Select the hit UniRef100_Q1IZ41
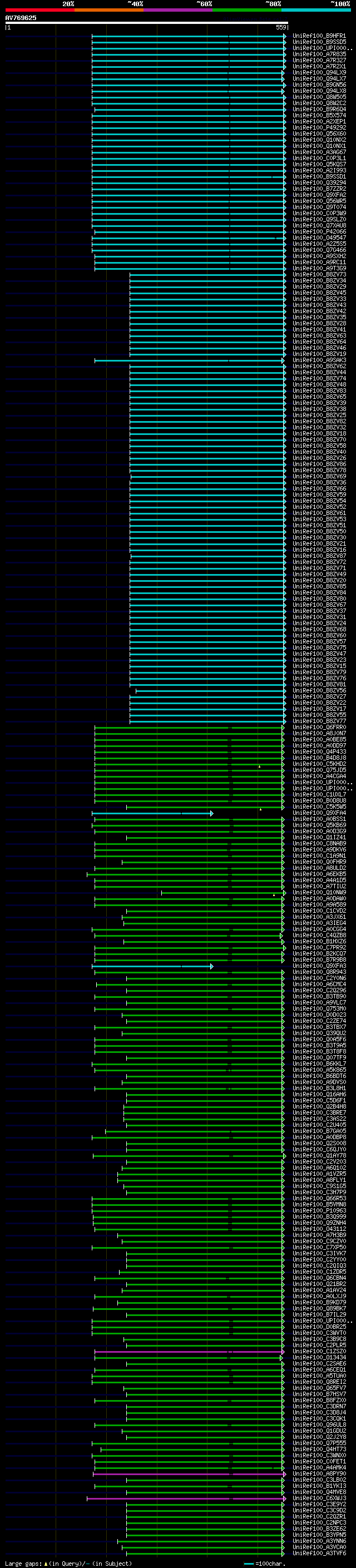Screen dimensions: 356x1568 click(319, 838)
